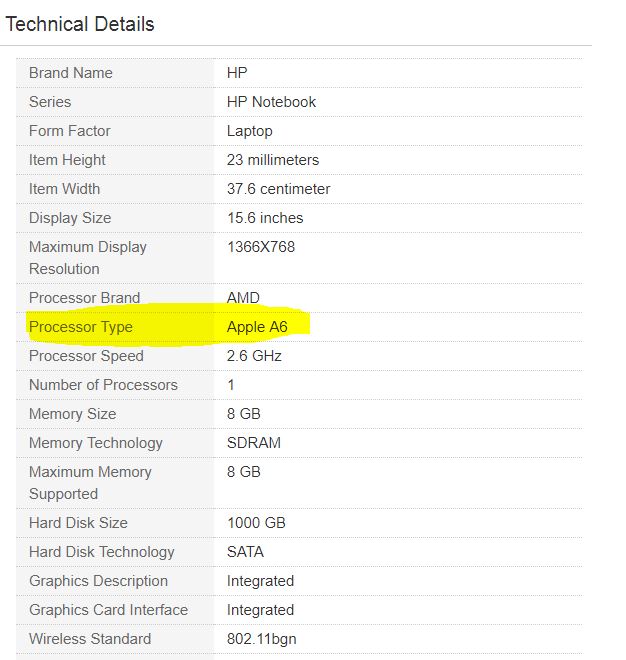Select the AMD processor brand value
The width and height of the screenshot is (626, 660).
tap(243, 298)
